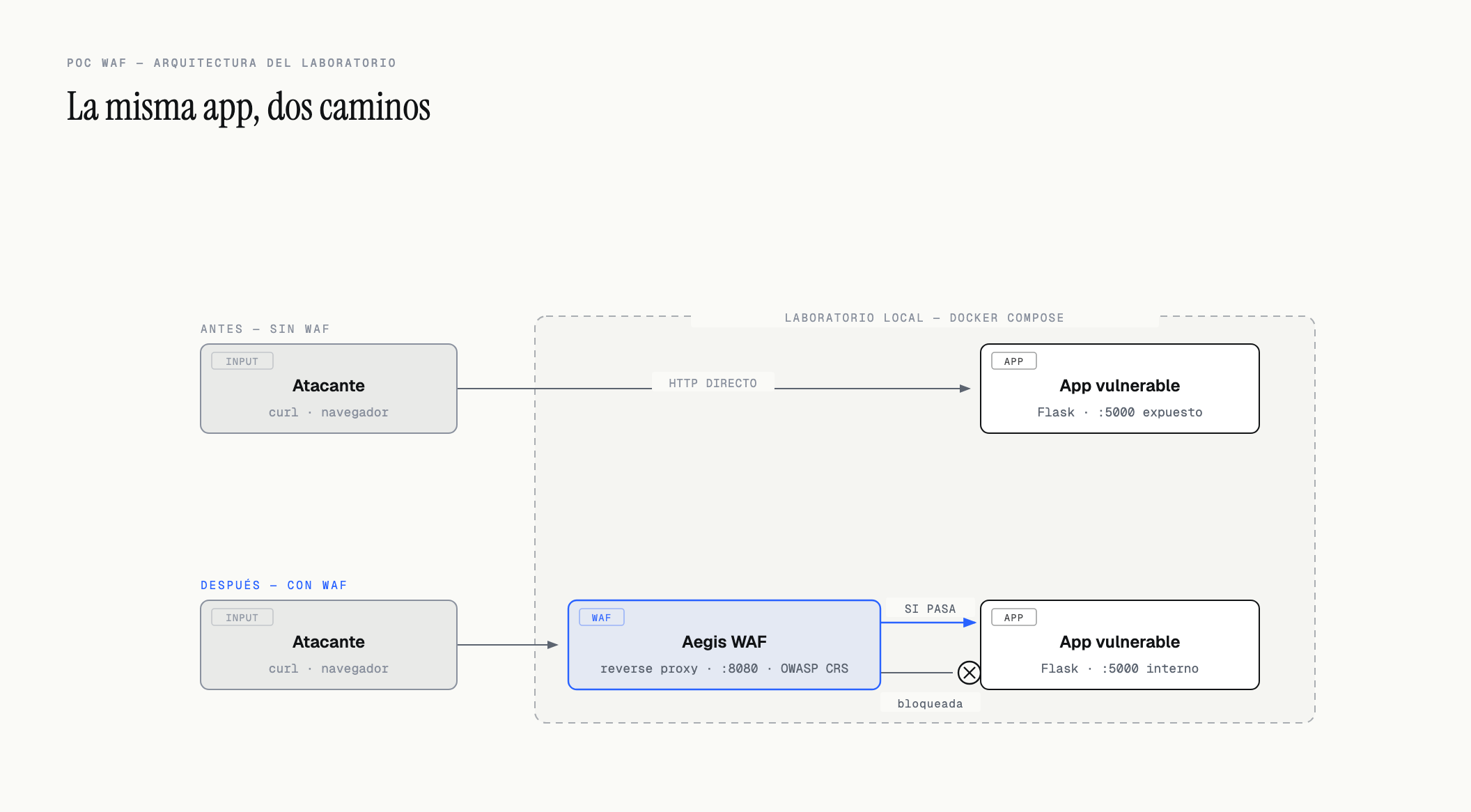The width and height of the screenshot is (1471, 812).
Task: Click the 'SI PASA' arrow label
Action: point(930,609)
